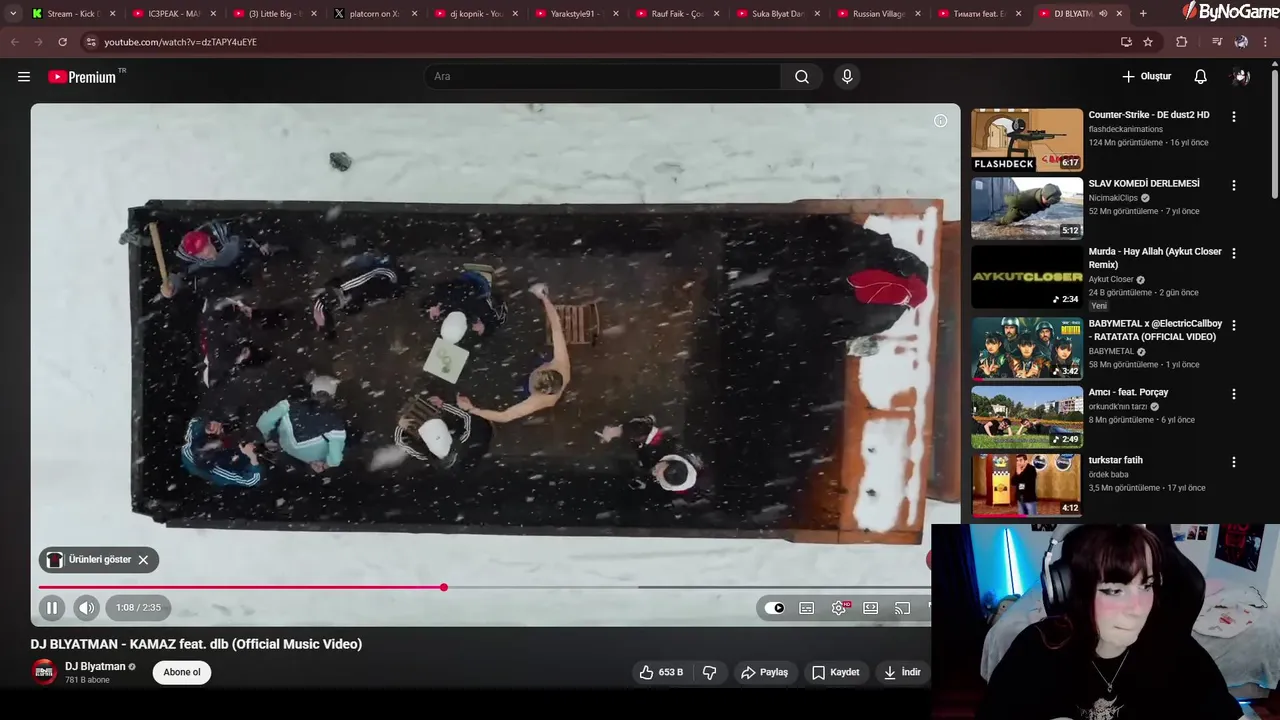The width and height of the screenshot is (1280, 720).
Task: Open the Amcı feat. Porçay video thumbnail
Action: coord(1027,417)
